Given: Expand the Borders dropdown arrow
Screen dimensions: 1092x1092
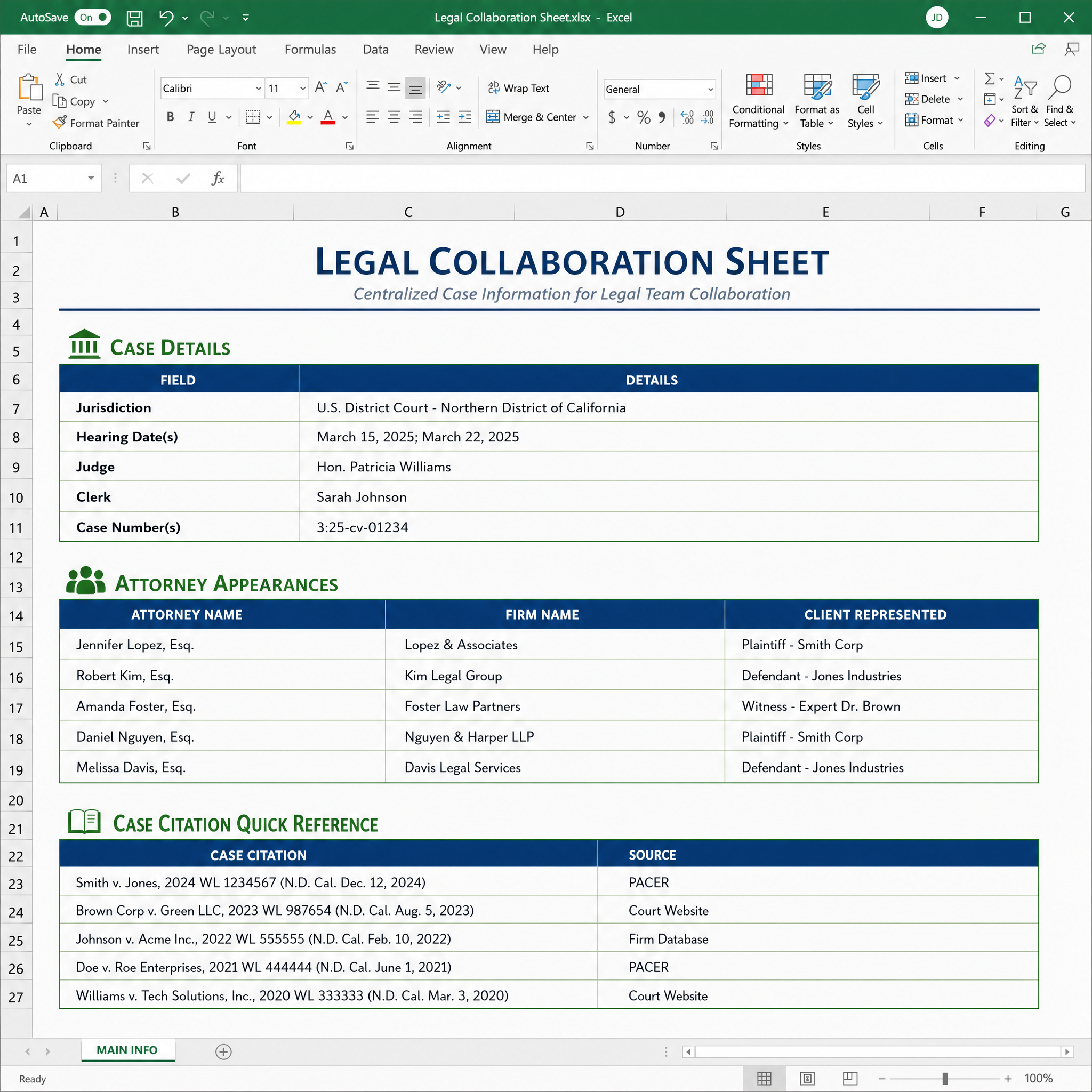Looking at the screenshot, I should click(270, 117).
